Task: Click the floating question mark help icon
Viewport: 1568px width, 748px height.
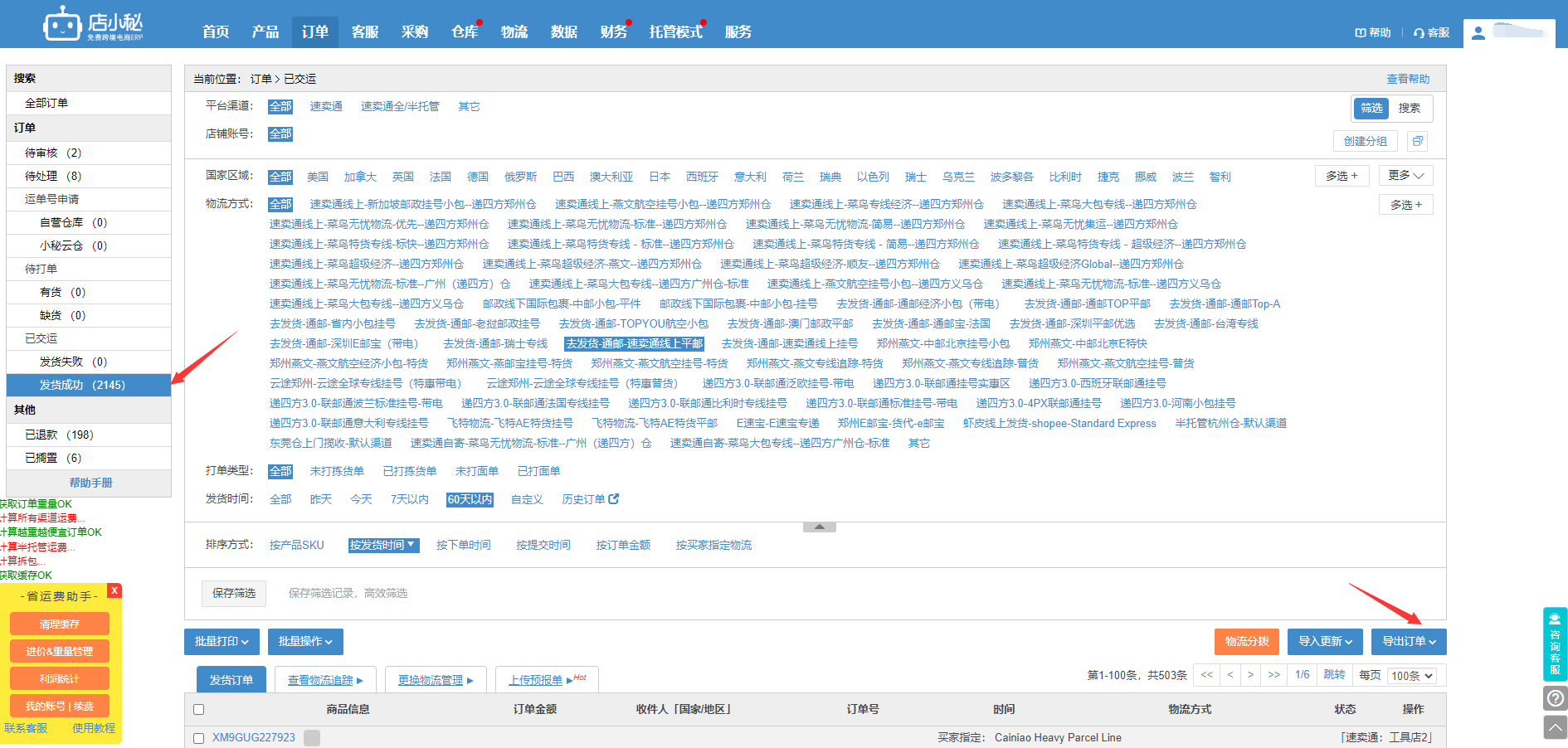Action: 1556,698
